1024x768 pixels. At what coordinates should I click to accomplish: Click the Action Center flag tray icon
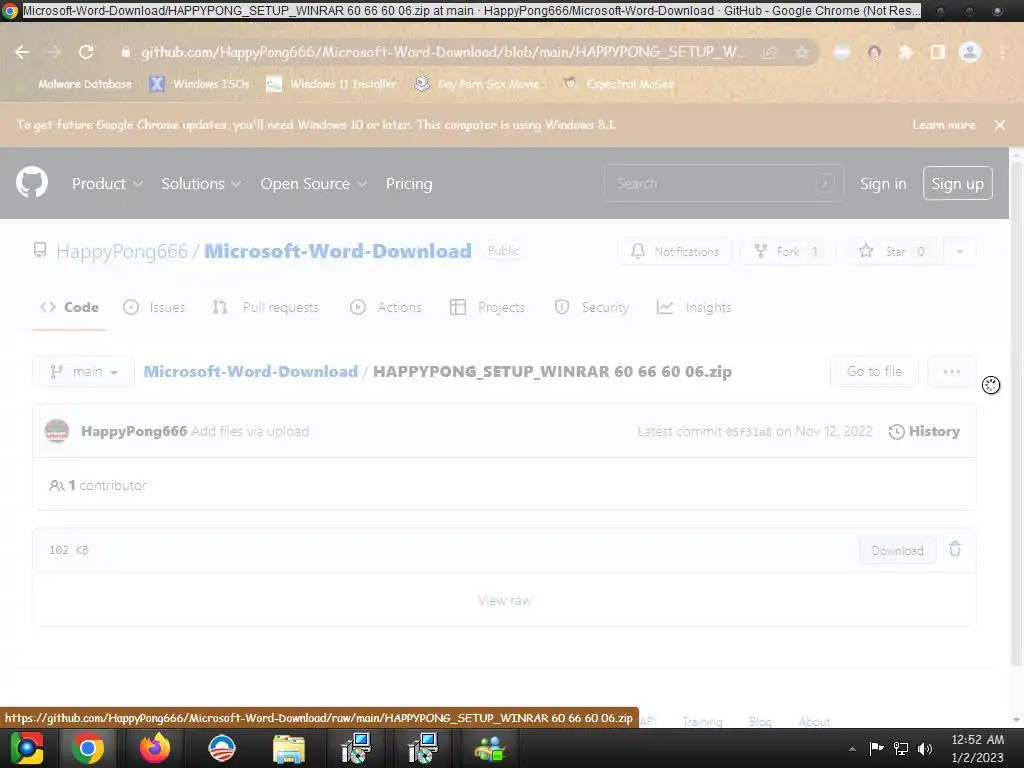coord(876,748)
